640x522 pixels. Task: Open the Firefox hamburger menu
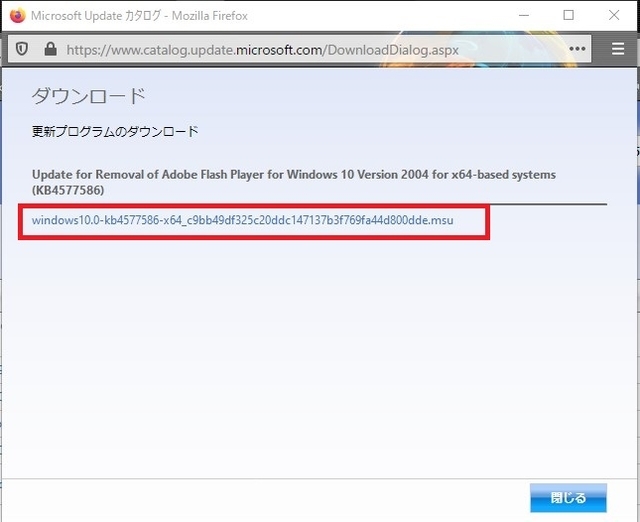tap(618, 49)
